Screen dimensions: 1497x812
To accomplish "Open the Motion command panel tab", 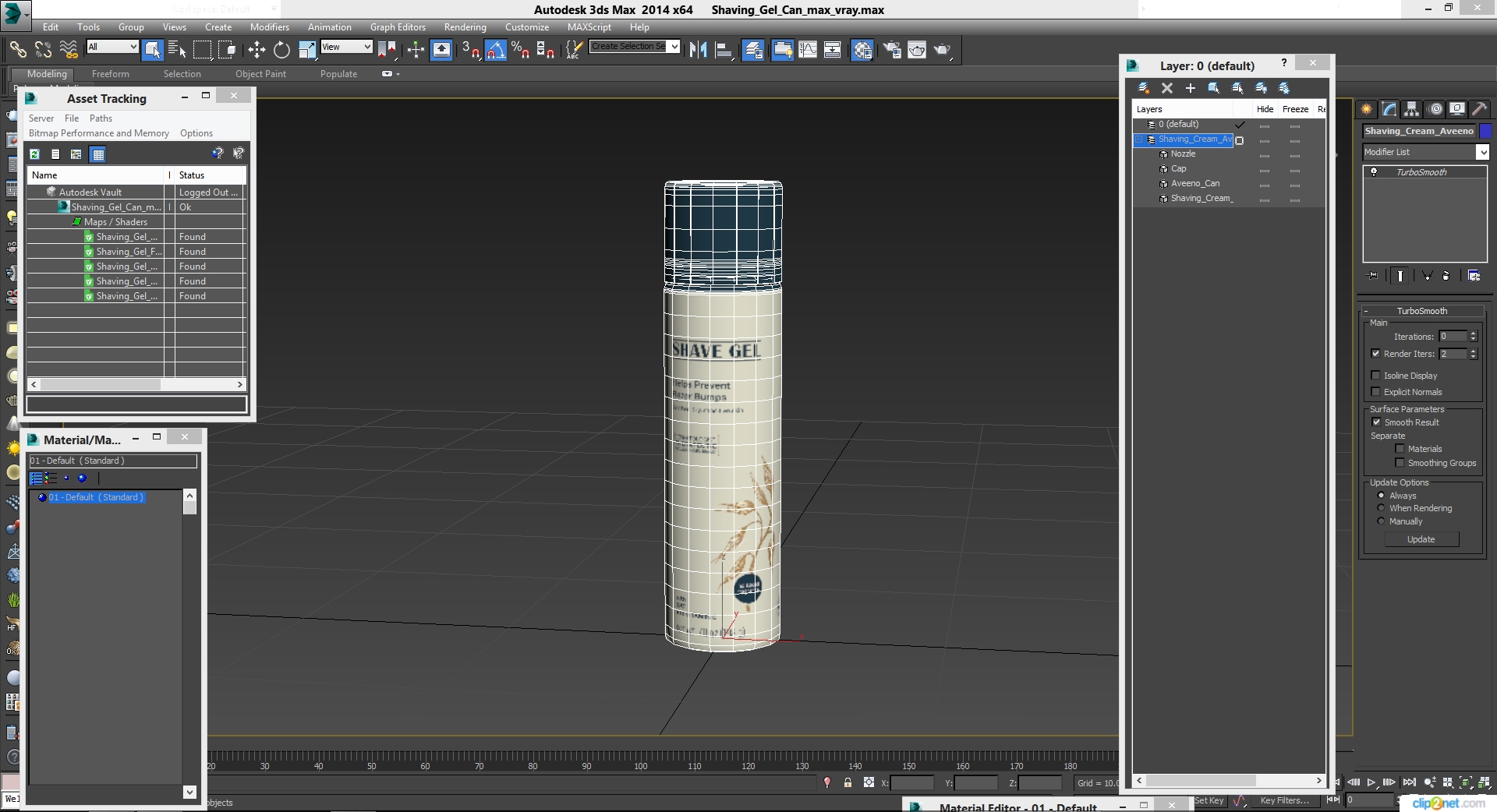I will point(1435,109).
